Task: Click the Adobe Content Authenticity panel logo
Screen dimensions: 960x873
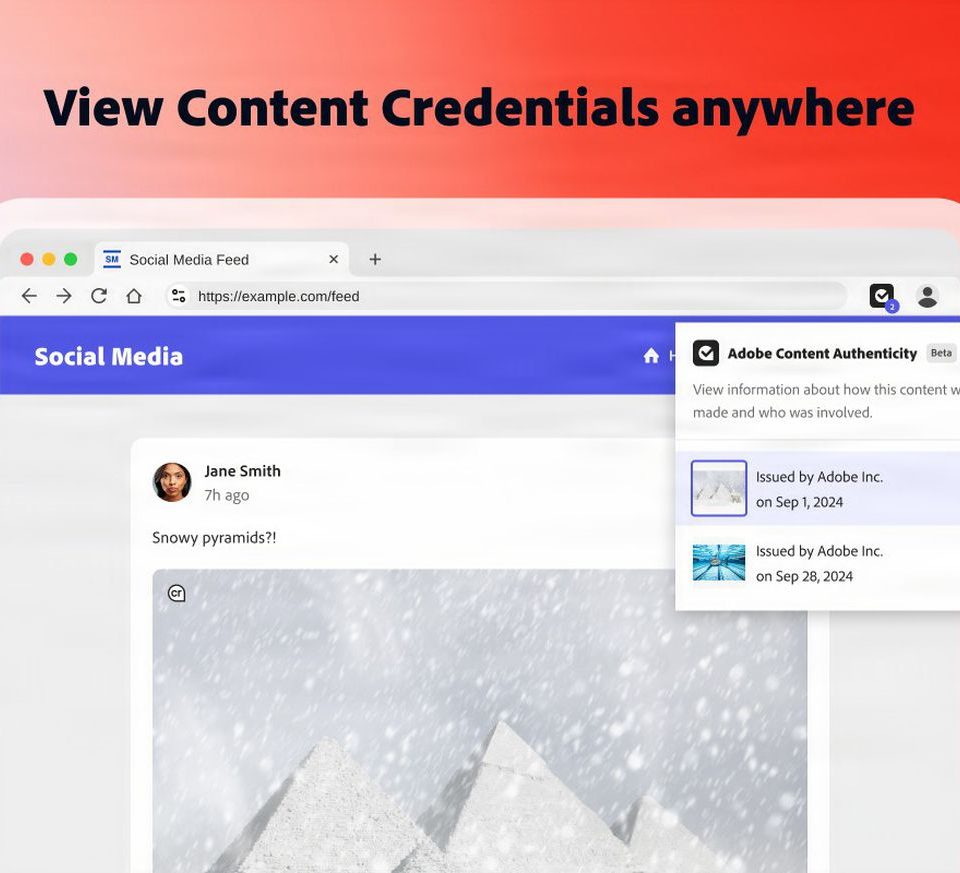Action: point(706,353)
